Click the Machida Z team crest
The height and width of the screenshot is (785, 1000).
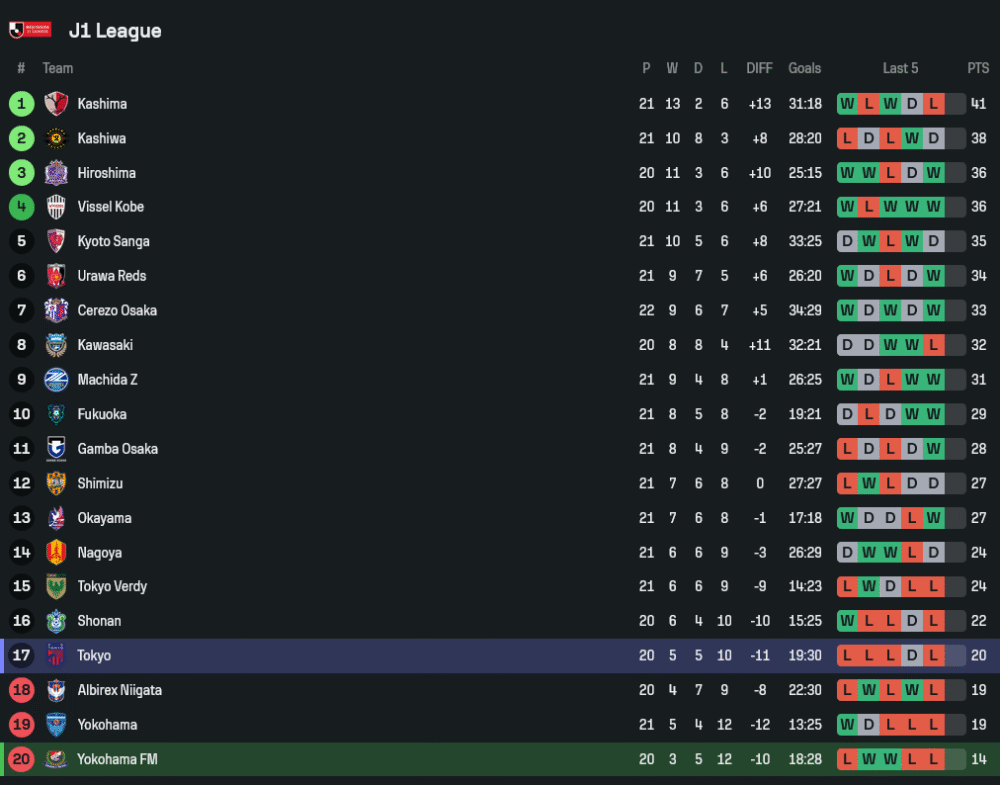56,379
